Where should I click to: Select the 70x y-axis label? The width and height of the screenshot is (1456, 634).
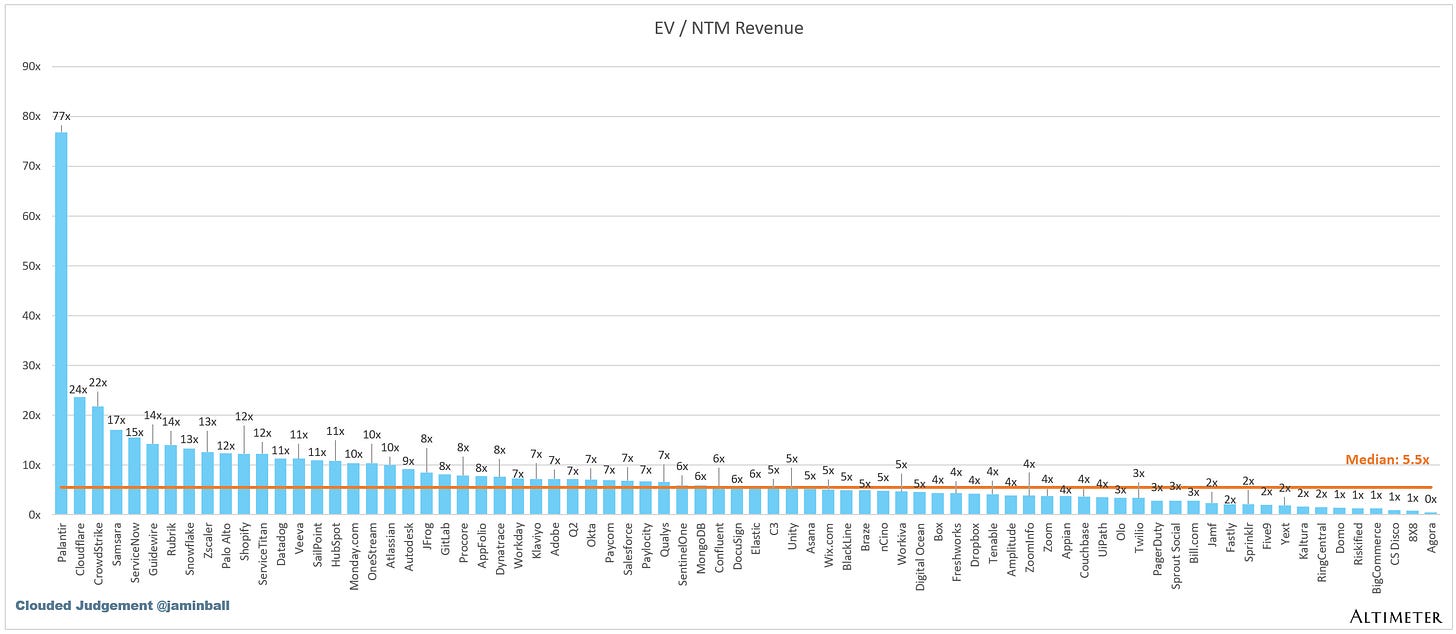(x=31, y=166)
